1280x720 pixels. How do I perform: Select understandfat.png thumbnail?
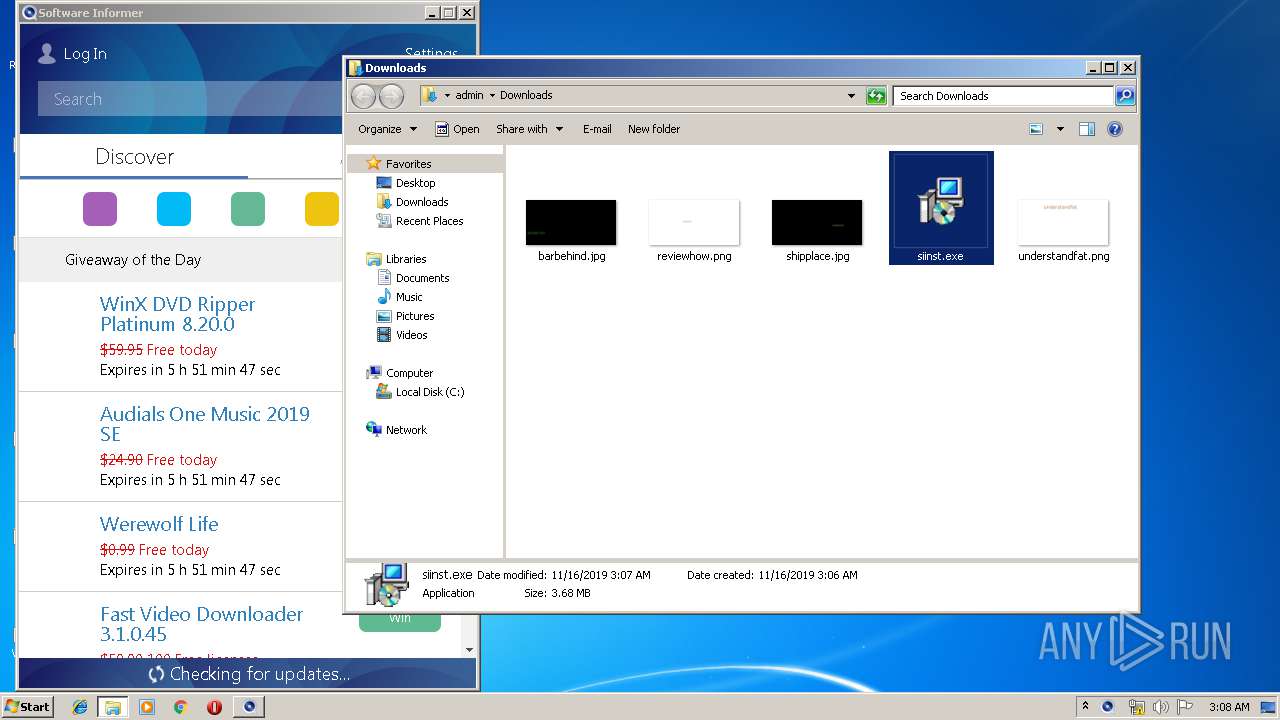click(x=1063, y=222)
